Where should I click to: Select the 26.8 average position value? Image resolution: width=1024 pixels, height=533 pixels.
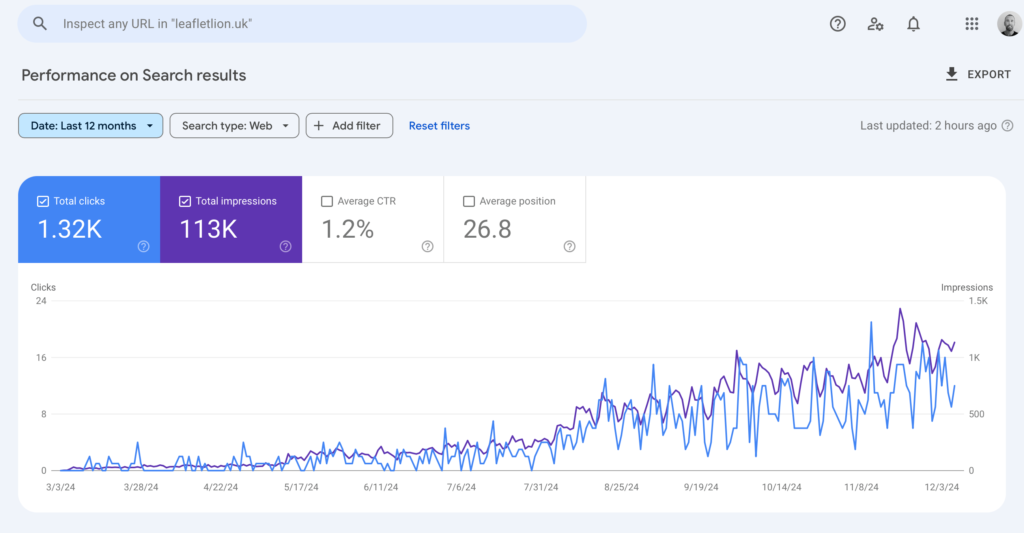click(487, 229)
